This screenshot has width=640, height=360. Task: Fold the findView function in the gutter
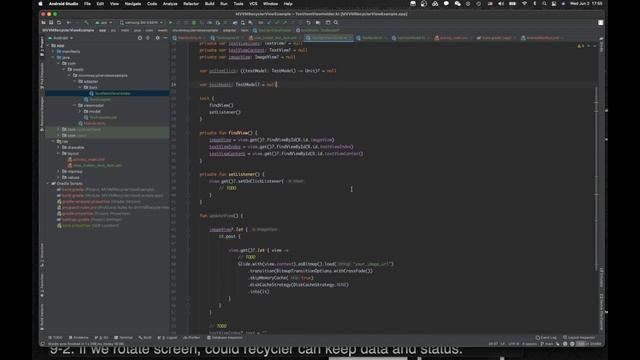(188, 133)
